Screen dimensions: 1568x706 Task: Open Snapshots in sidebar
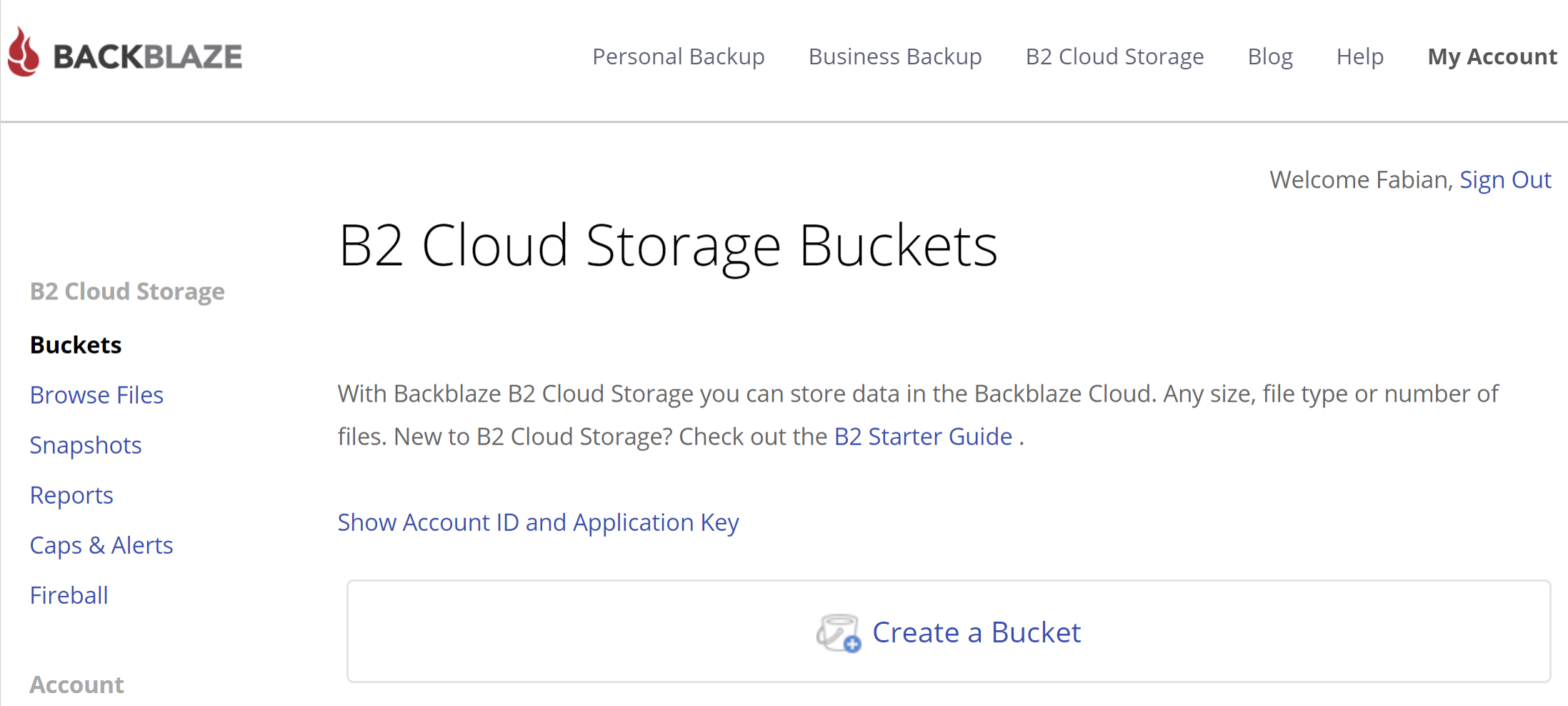[x=86, y=445]
